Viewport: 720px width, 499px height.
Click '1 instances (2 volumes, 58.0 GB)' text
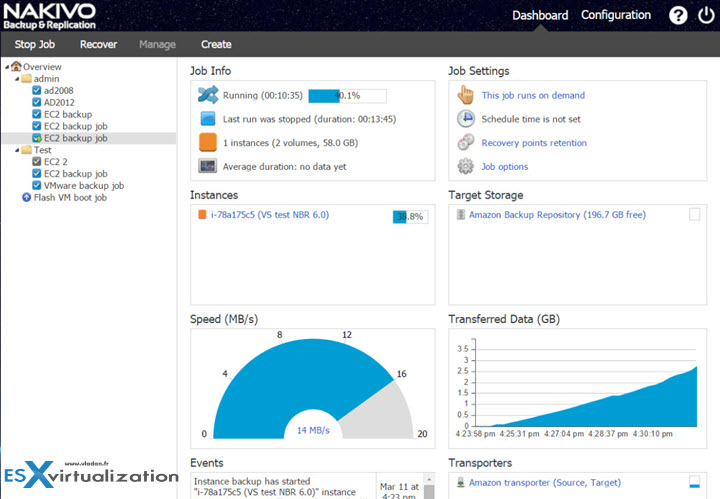click(x=290, y=143)
